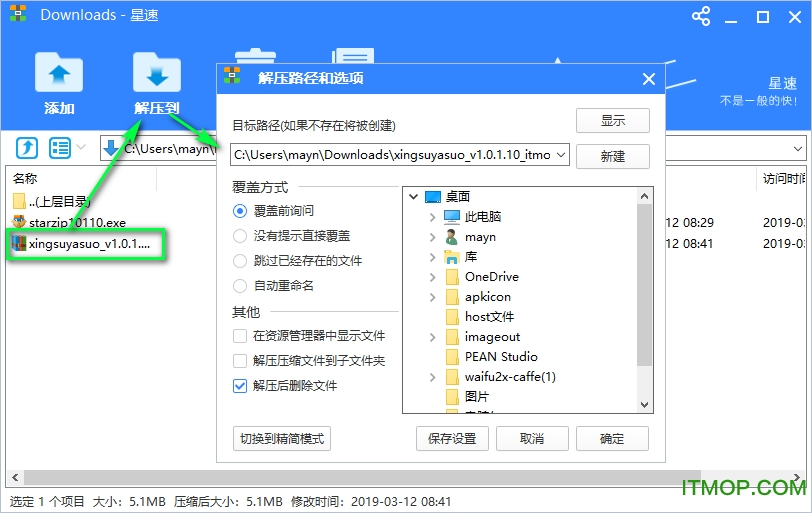Click the list view mode icon

tap(60, 148)
